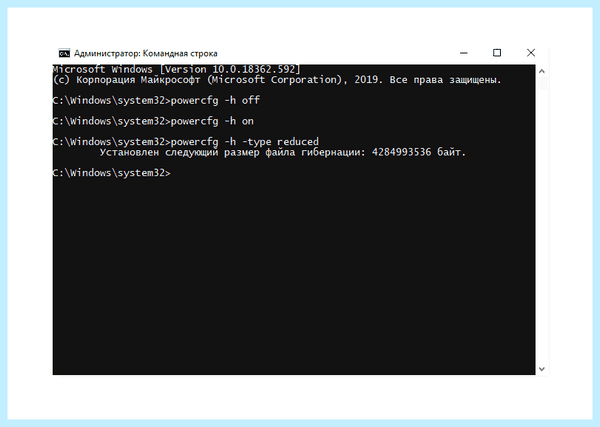600x427 pixels.
Task: Click the Microsoft Corporation copyright line
Action: point(277,80)
